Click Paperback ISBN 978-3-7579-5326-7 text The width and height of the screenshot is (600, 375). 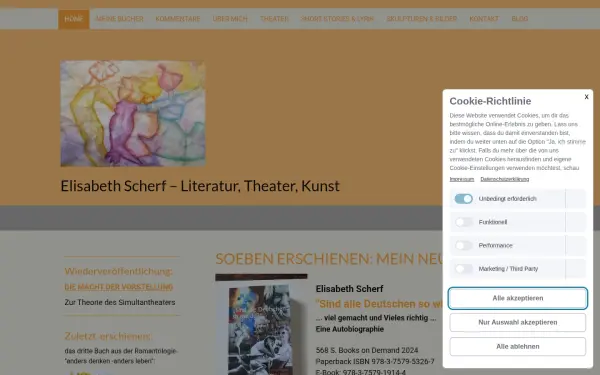(x=375, y=362)
